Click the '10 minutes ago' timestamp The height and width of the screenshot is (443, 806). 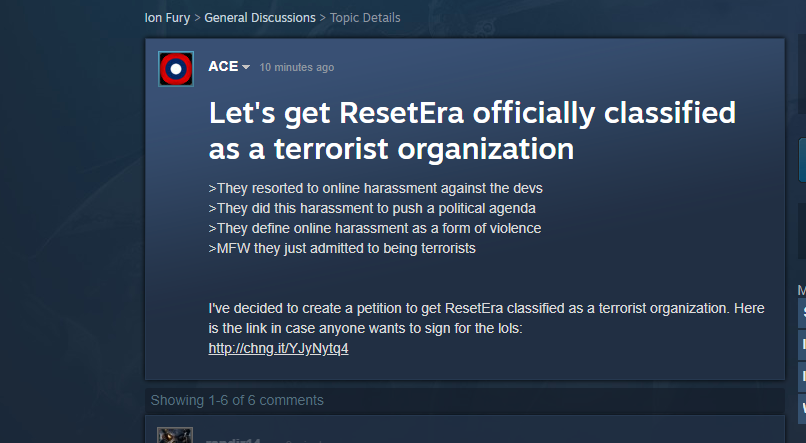coord(297,67)
